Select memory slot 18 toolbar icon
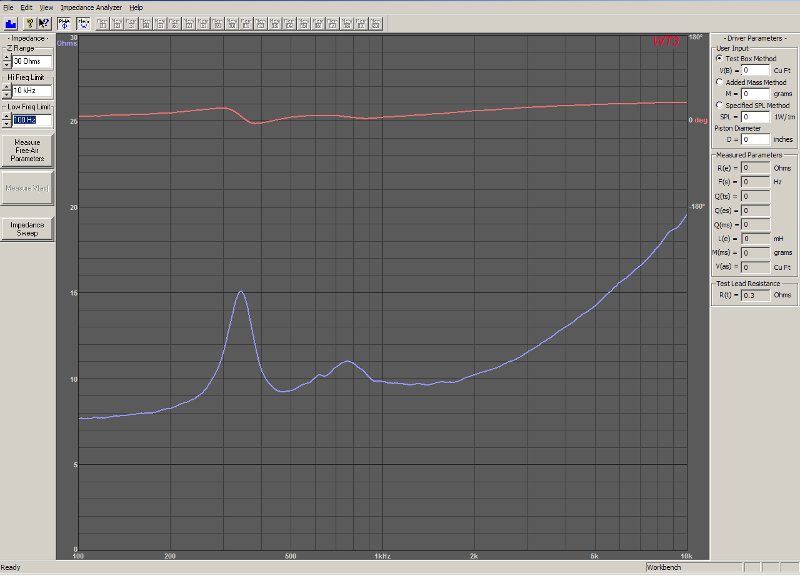This screenshot has width=800, height=576. 347,23
